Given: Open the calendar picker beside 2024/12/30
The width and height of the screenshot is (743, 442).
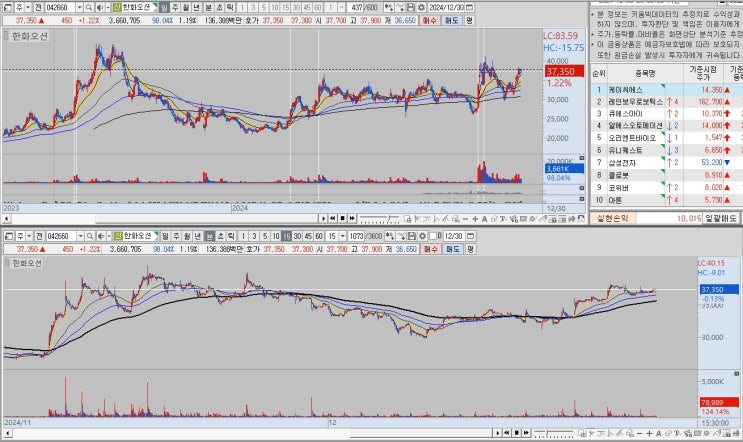Looking at the screenshot, I should click(x=469, y=7).
